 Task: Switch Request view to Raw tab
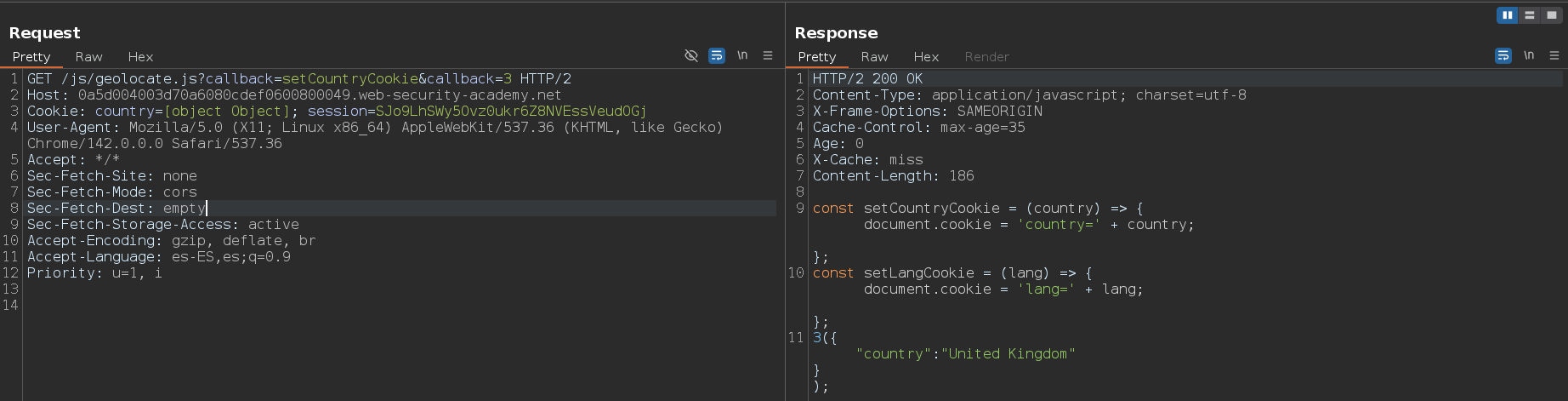[88, 57]
